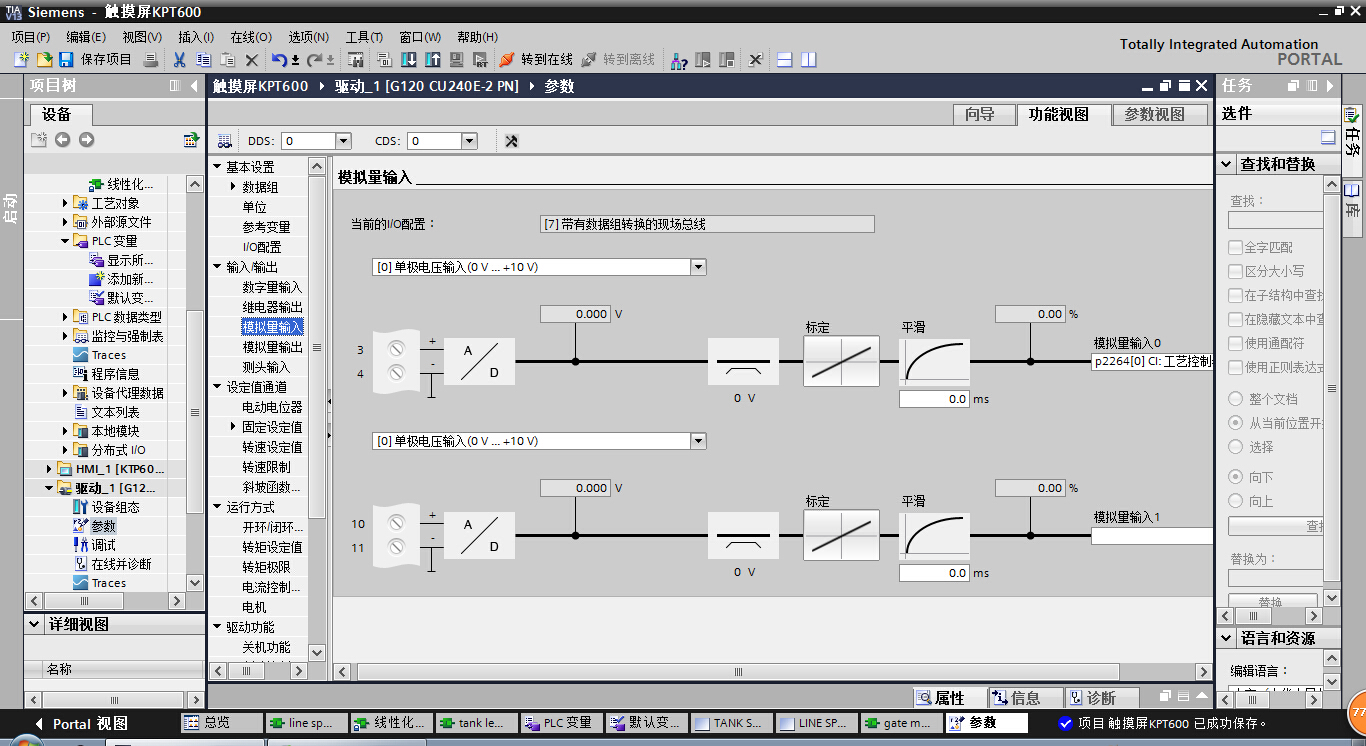Collapse the PLC 变量 tree node

tap(66, 241)
